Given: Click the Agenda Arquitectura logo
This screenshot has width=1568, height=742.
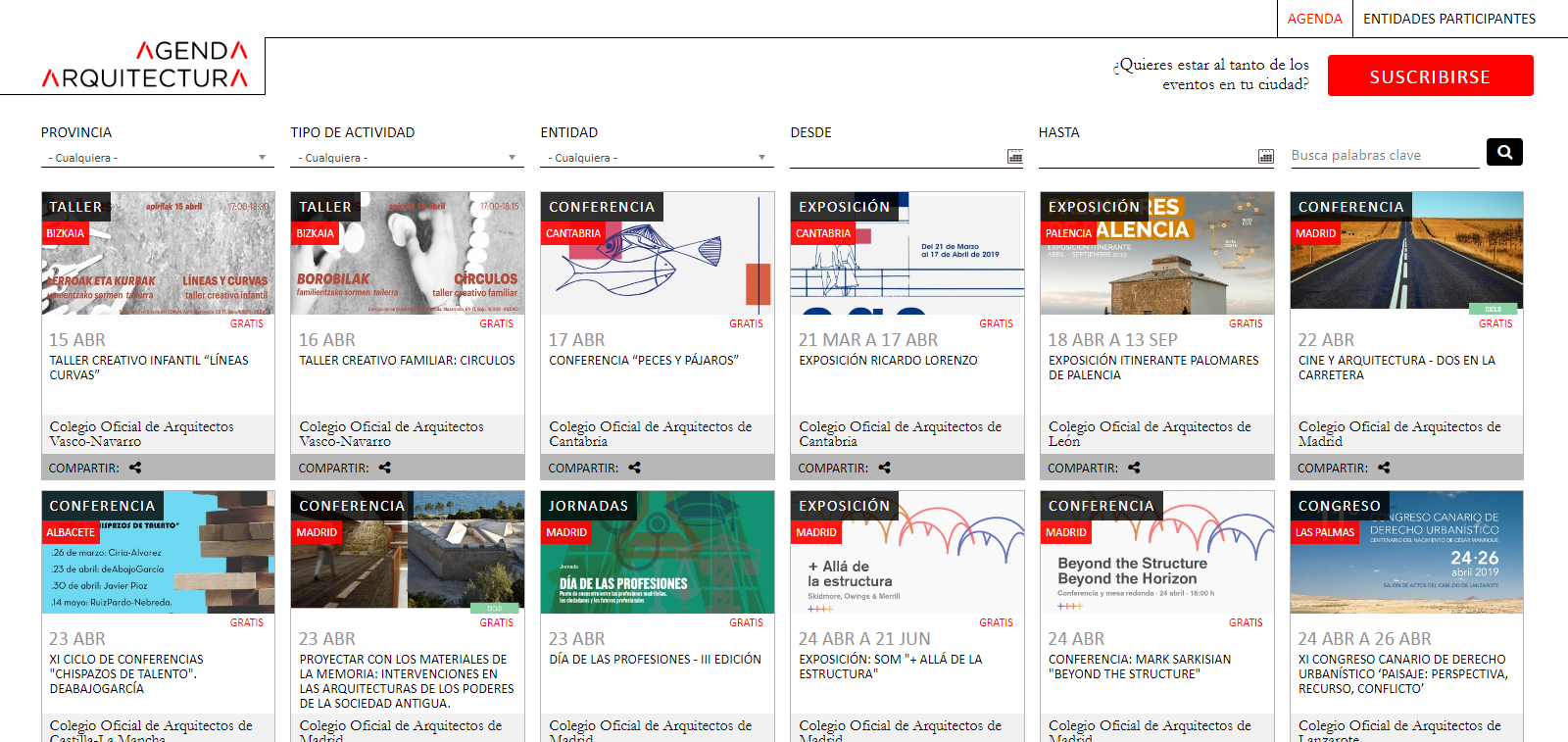Looking at the screenshot, I should pyautogui.click(x=144, y=65).
